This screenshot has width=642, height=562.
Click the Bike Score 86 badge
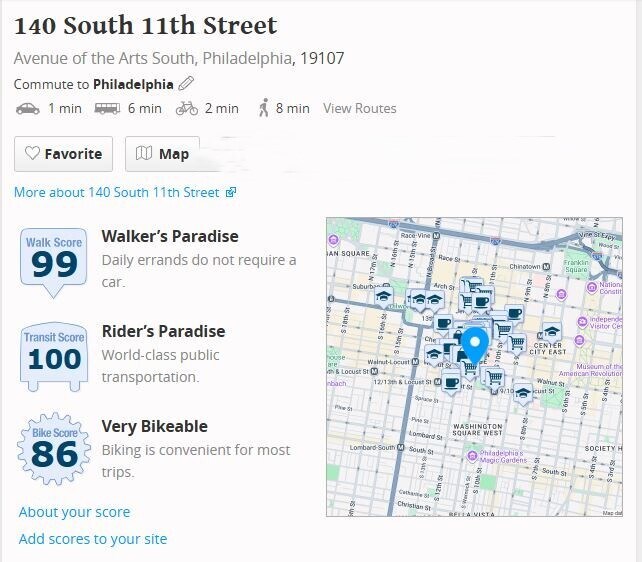coord(54,450)
